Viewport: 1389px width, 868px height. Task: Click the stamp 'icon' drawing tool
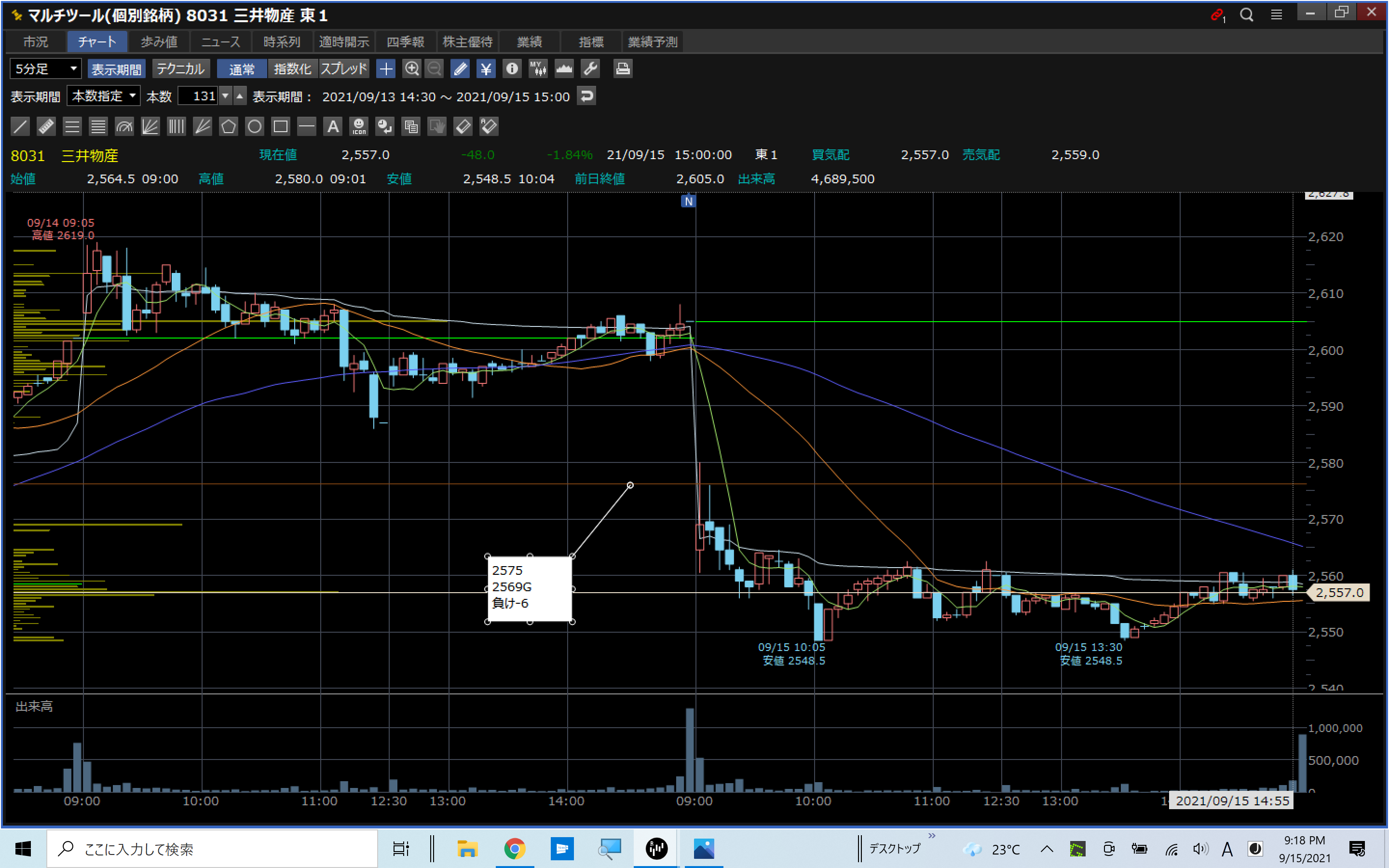pyautogui.click(x=359, y=126)
